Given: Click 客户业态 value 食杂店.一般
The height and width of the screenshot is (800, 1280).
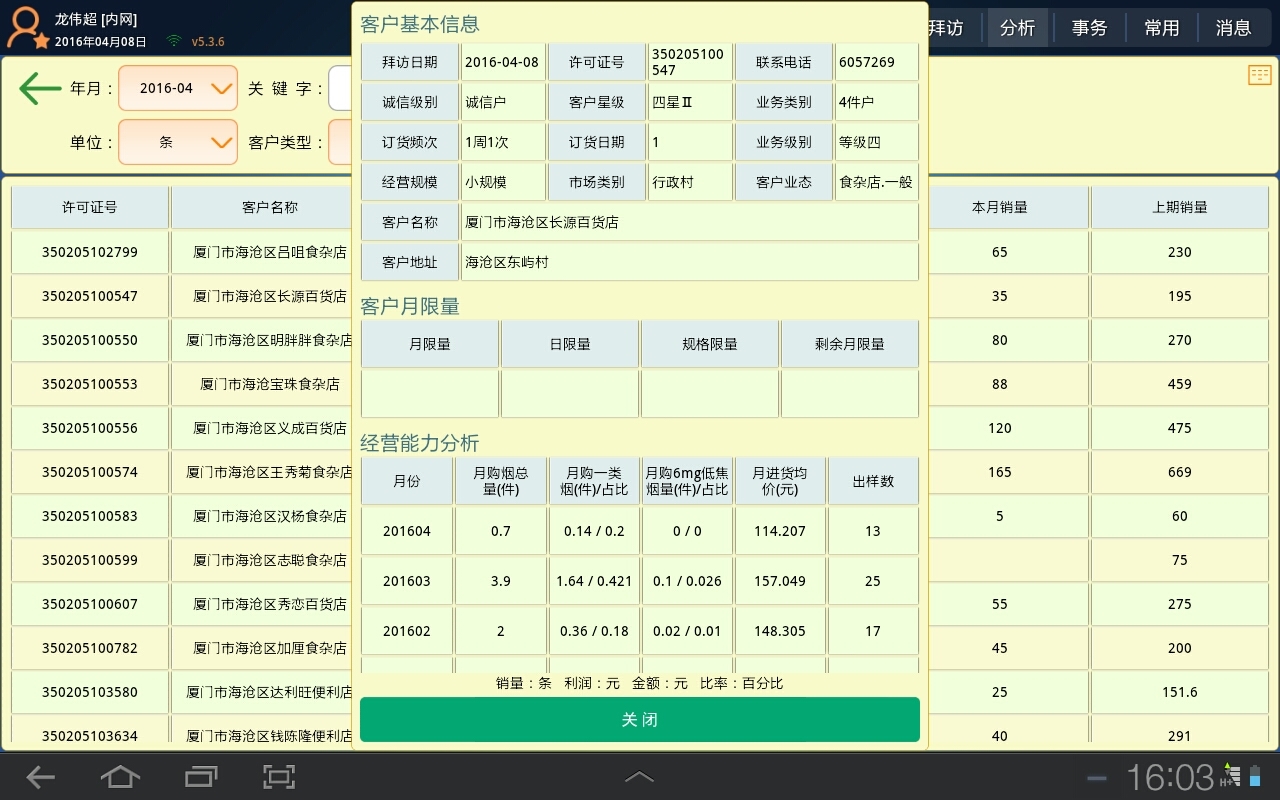Looking at the screenshot, I should coord(876,182).
